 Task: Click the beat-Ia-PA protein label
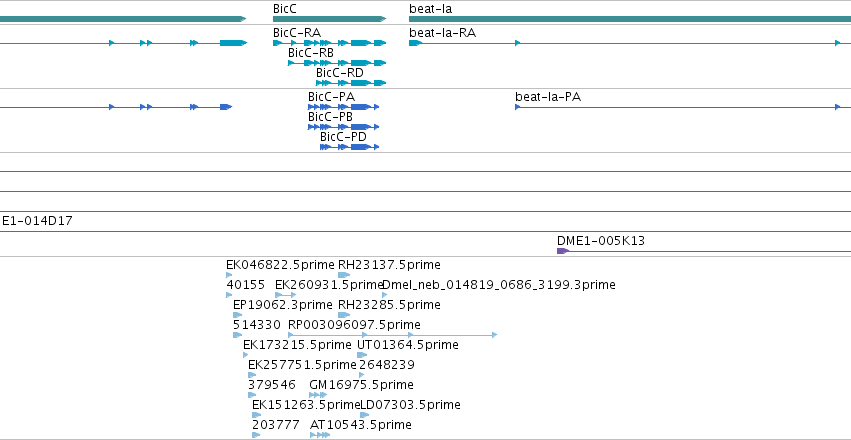(548, 97)
